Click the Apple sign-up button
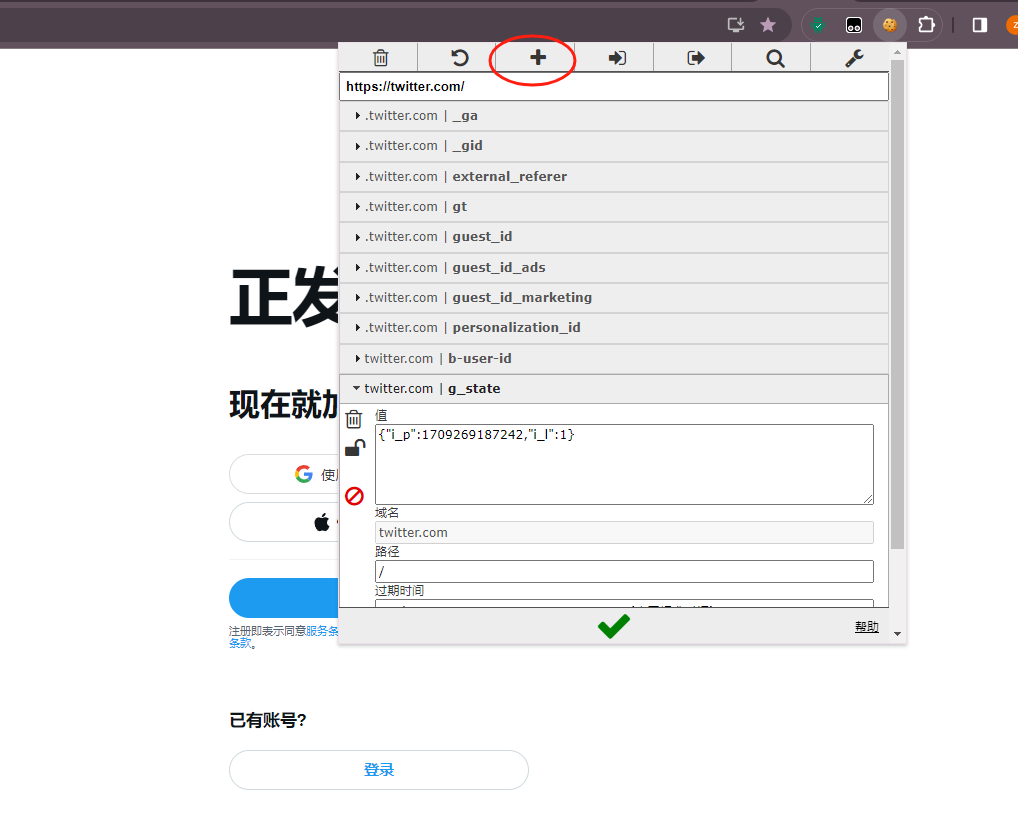The height and width of the screenshot is (837, 1018). pos(284,522)
